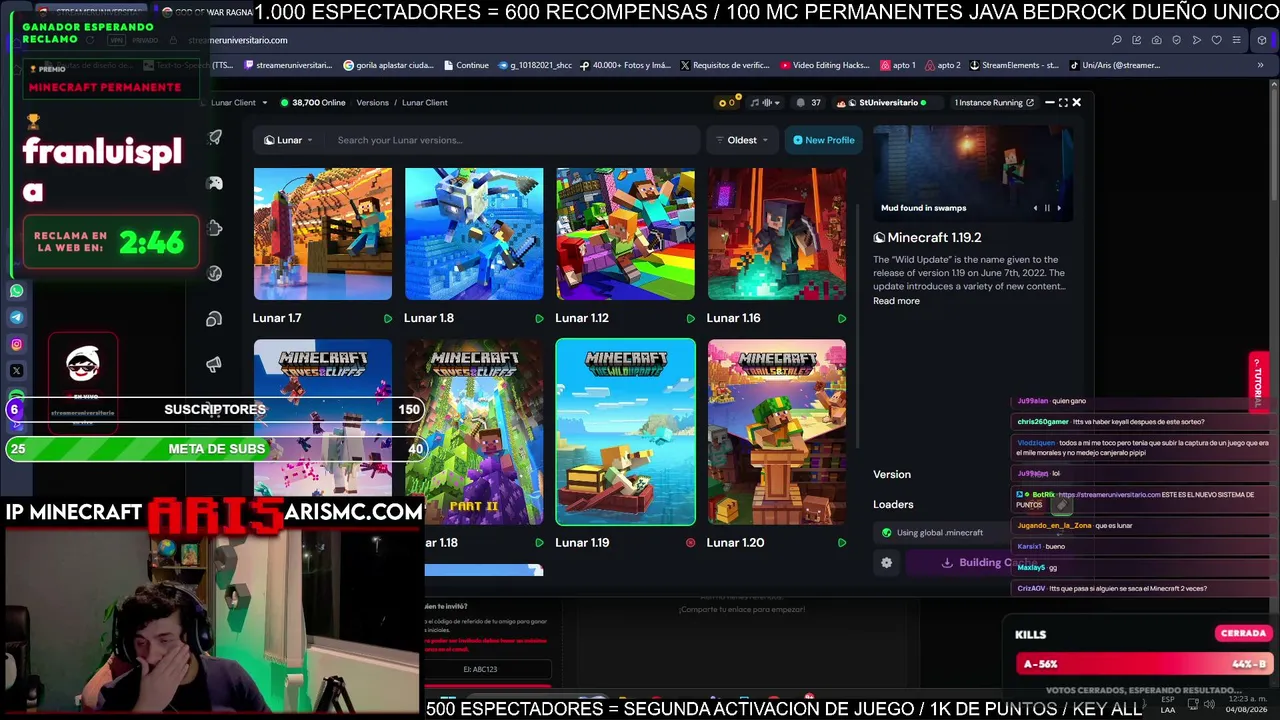The width and height of the screenshot is (1280, 720).
Task: Launch Lunar 1.16 with its green play icon
Action: point(841,318)
